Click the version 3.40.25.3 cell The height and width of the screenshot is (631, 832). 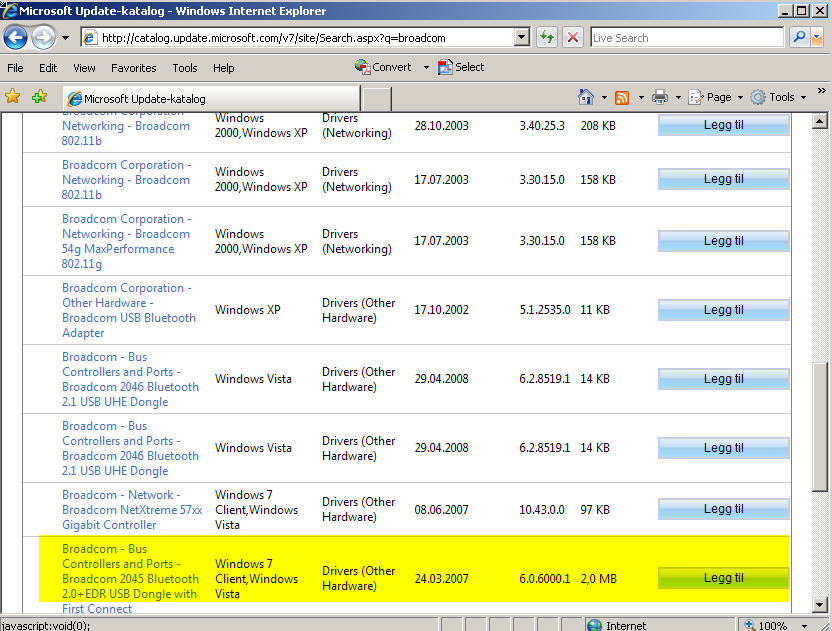[x=542, y=126]
